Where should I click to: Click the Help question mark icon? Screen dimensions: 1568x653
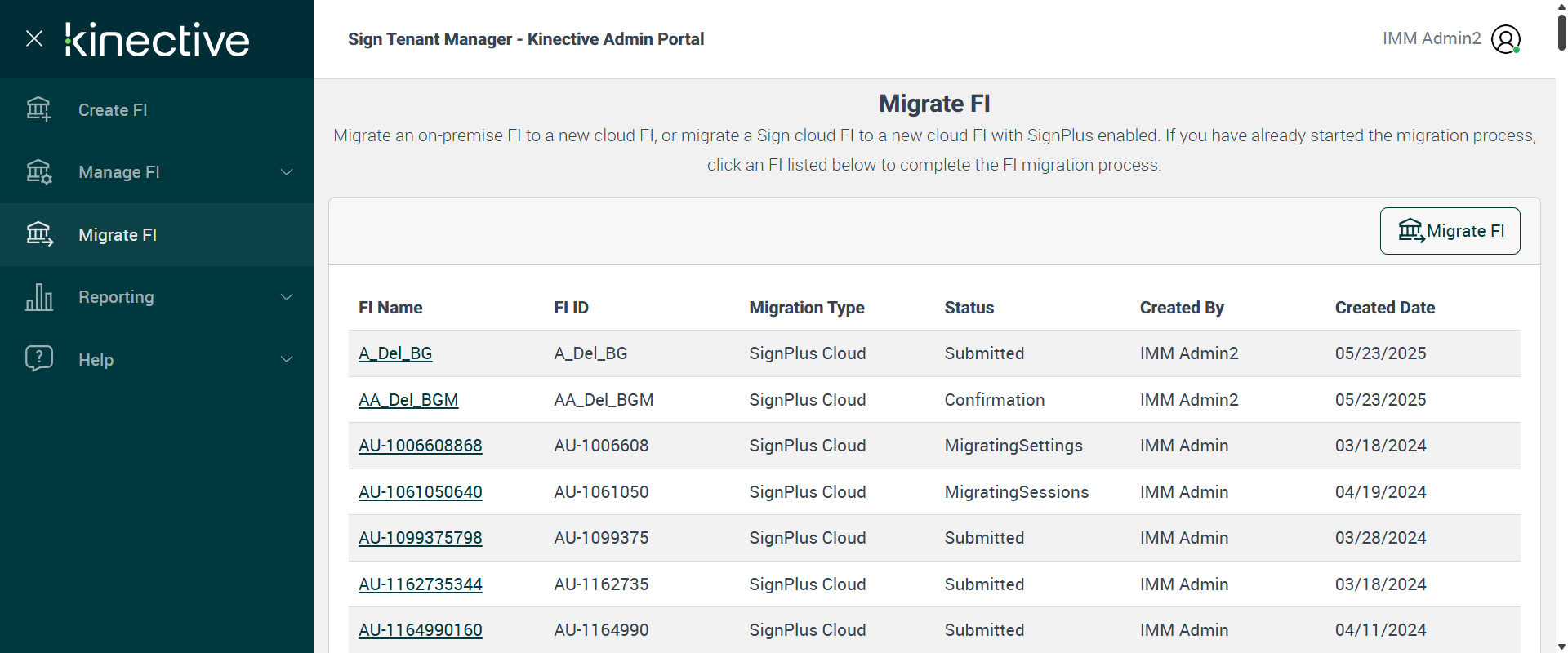(38, 359)
